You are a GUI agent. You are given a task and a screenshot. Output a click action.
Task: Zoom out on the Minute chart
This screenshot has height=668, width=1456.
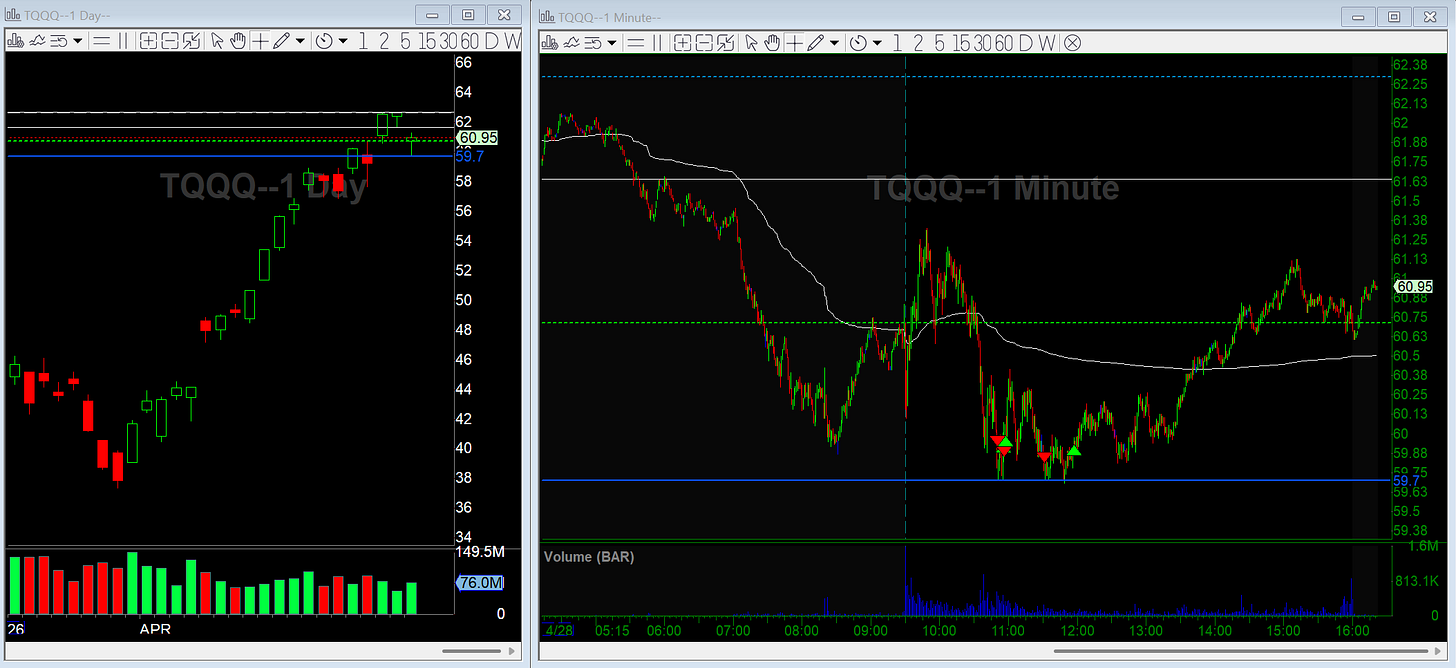(704, 42)
